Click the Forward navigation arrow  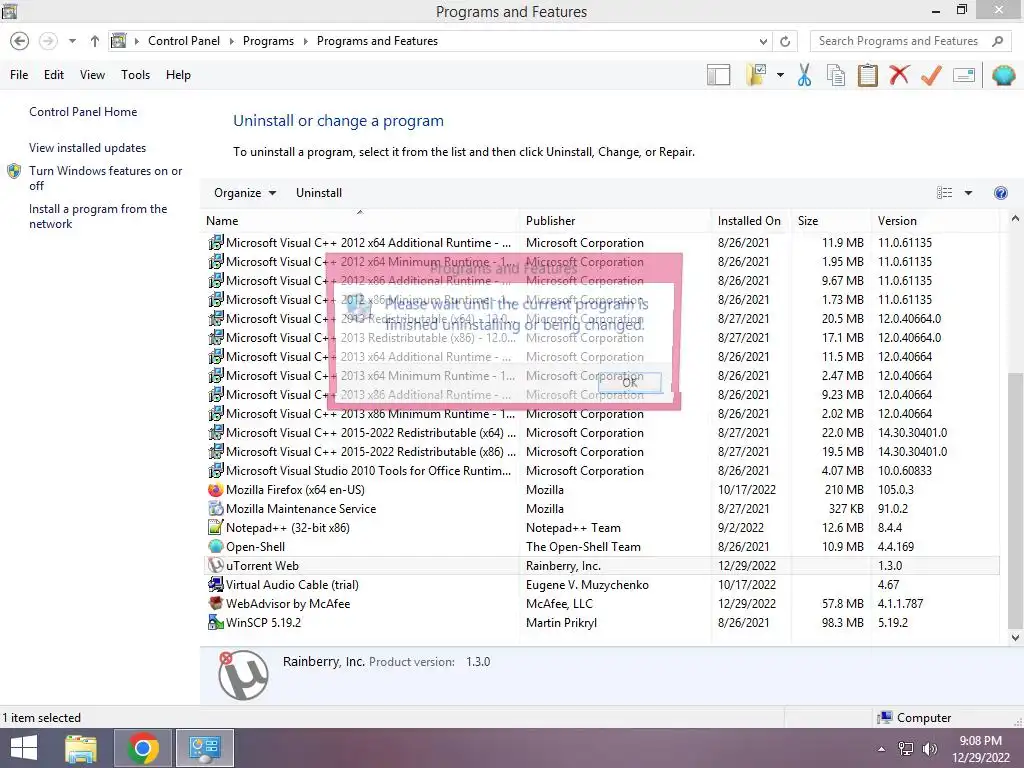[48, 41]
